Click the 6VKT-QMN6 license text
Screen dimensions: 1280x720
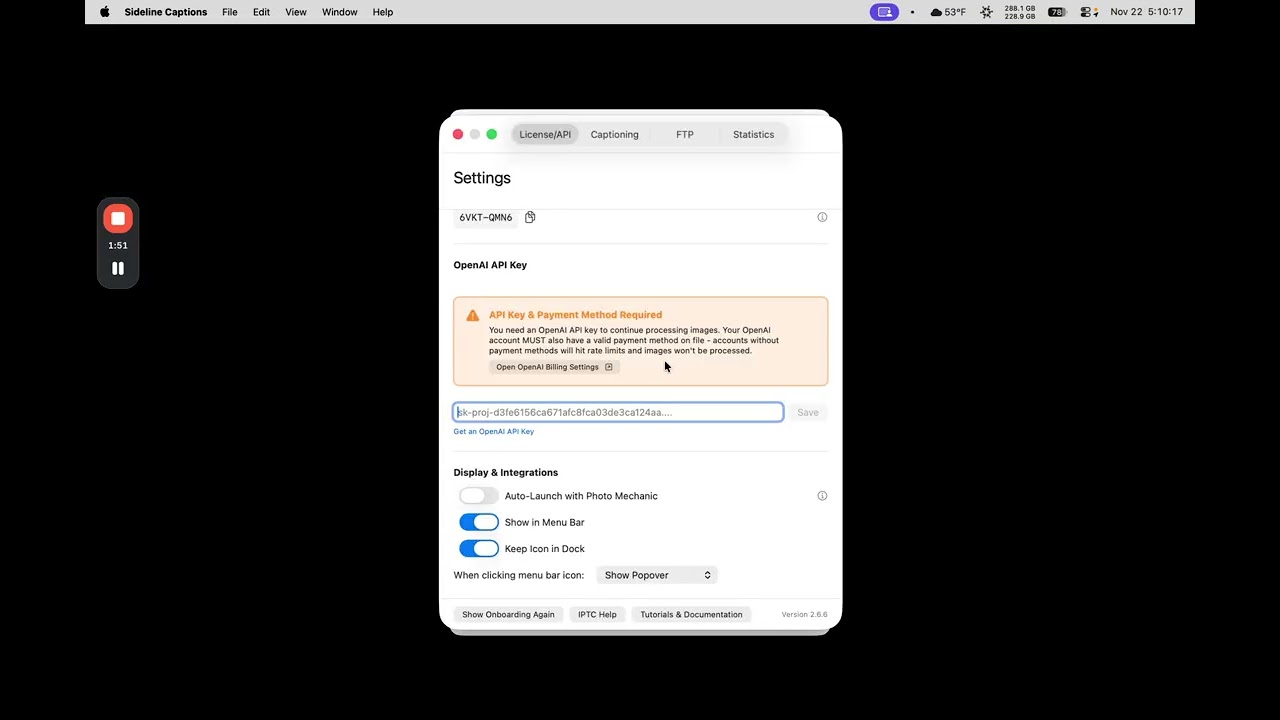[x=485, y=217]
